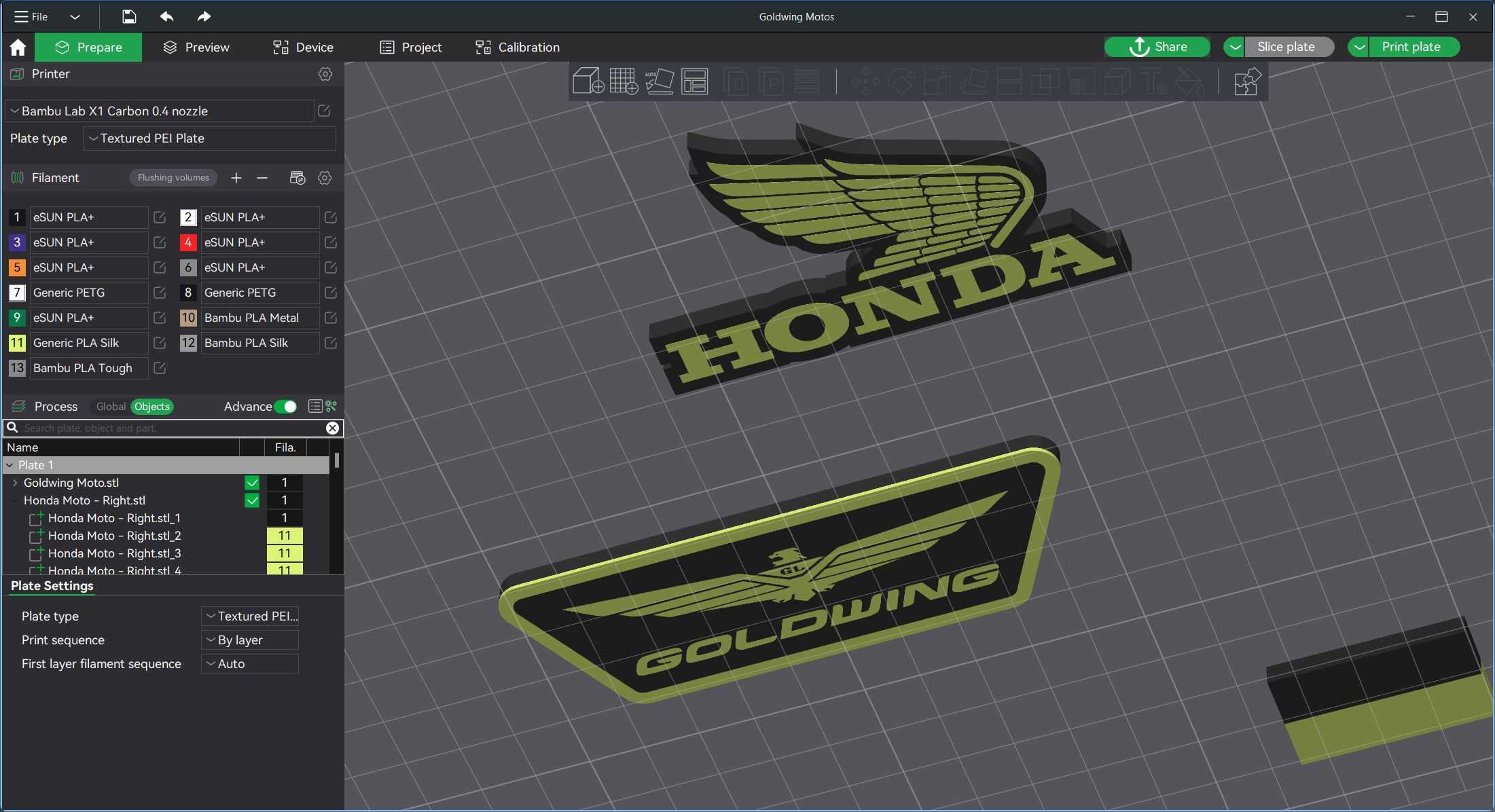Undo the last action
This screenshot has height=812, width=1495.
[166, 16]
